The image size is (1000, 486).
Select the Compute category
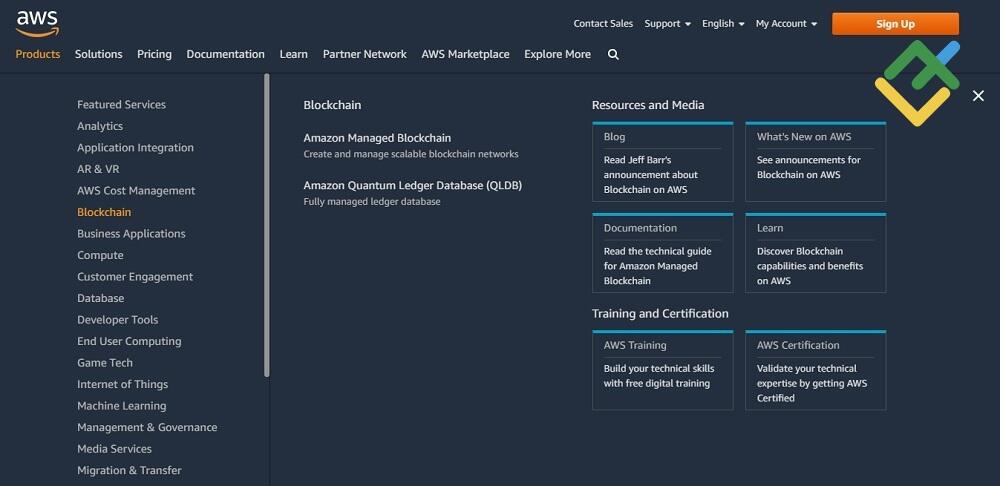pos(100,255)
